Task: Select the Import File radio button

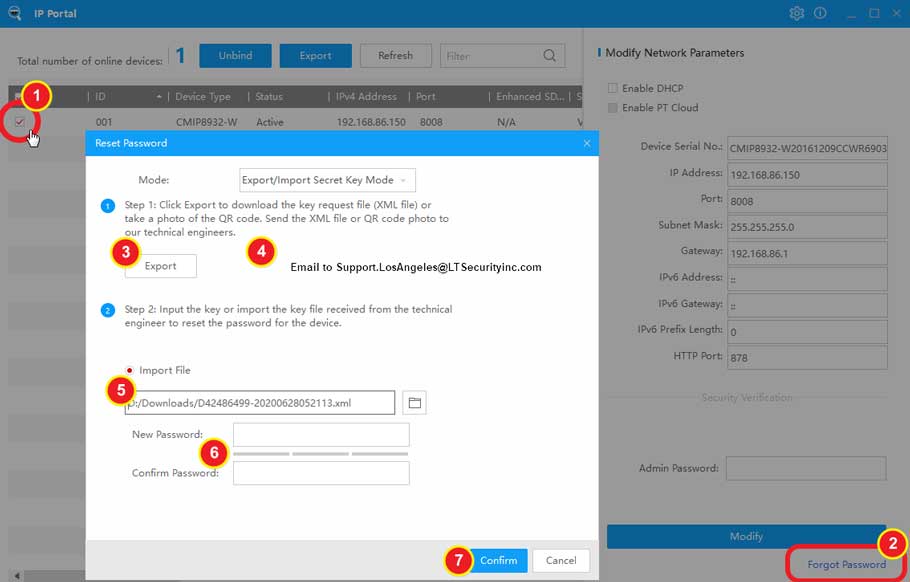Action: (x=130, y=370)
